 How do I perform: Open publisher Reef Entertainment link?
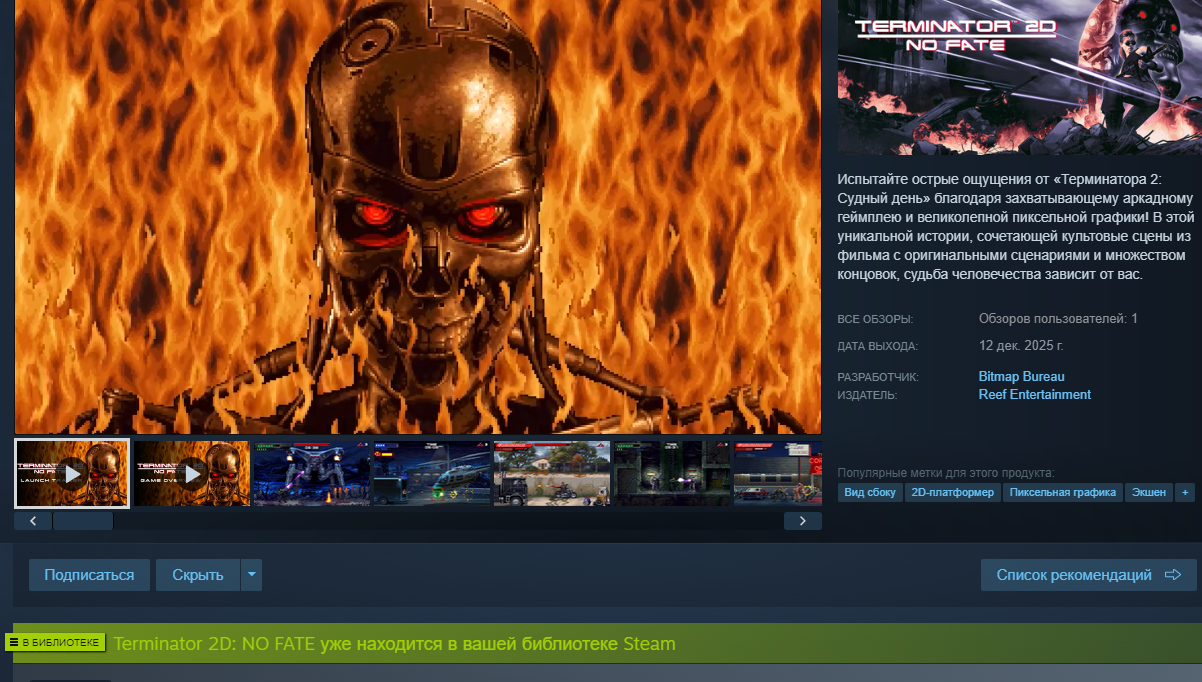pyautogui.click(x=1034, y=395)
